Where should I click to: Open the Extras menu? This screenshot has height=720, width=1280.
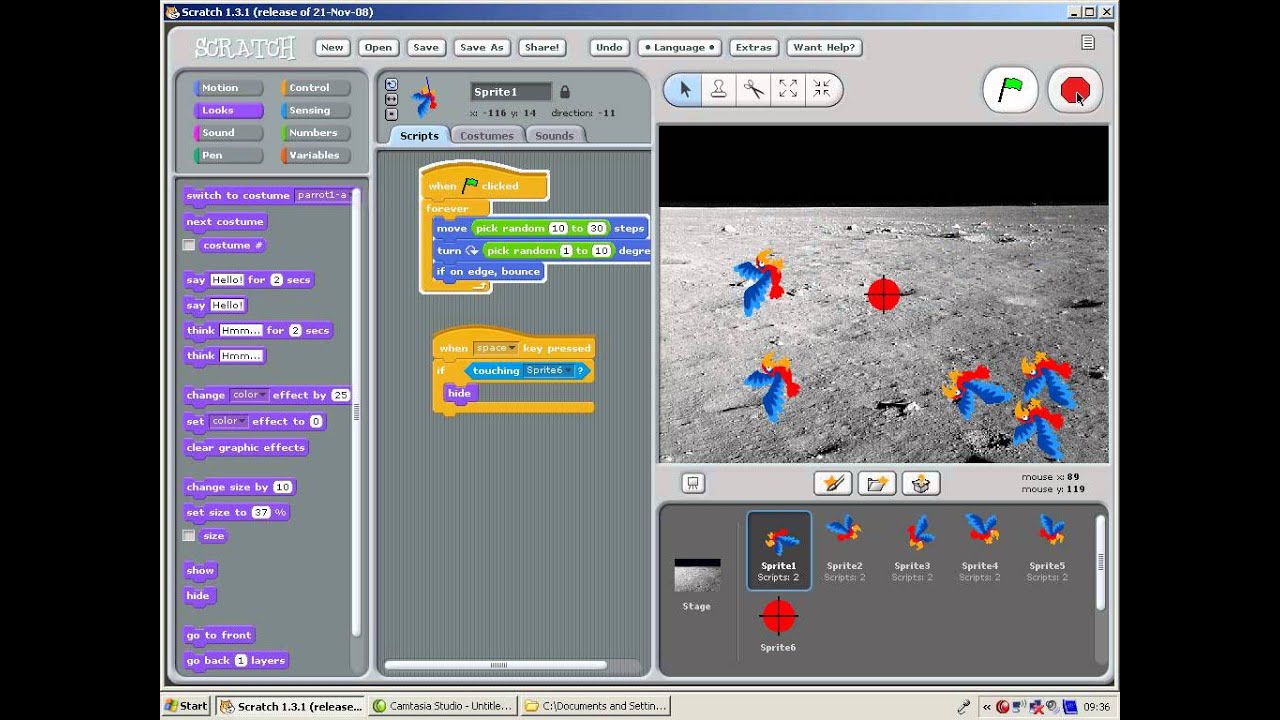(x=754, y=47)
